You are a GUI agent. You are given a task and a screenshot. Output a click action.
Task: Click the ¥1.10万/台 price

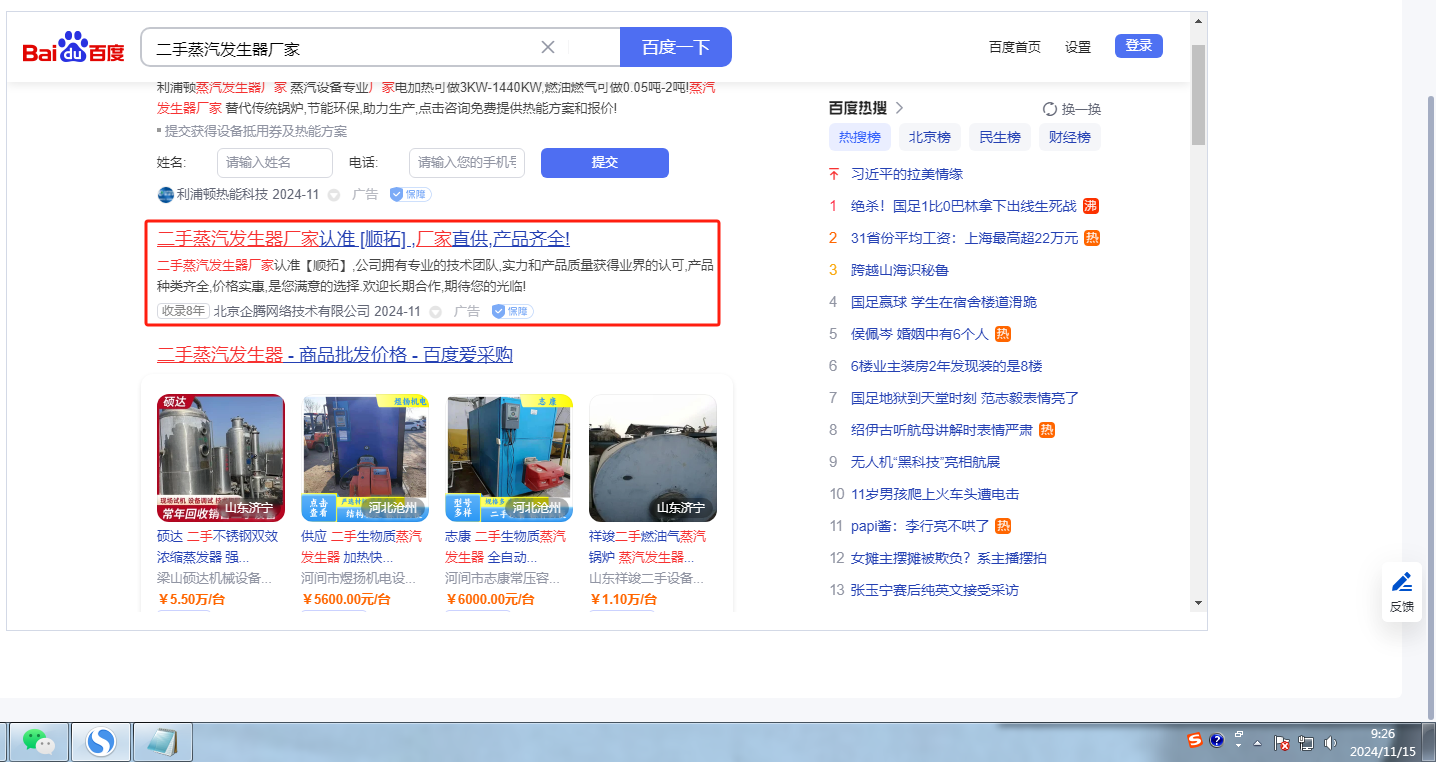click(x=623, y=600)
